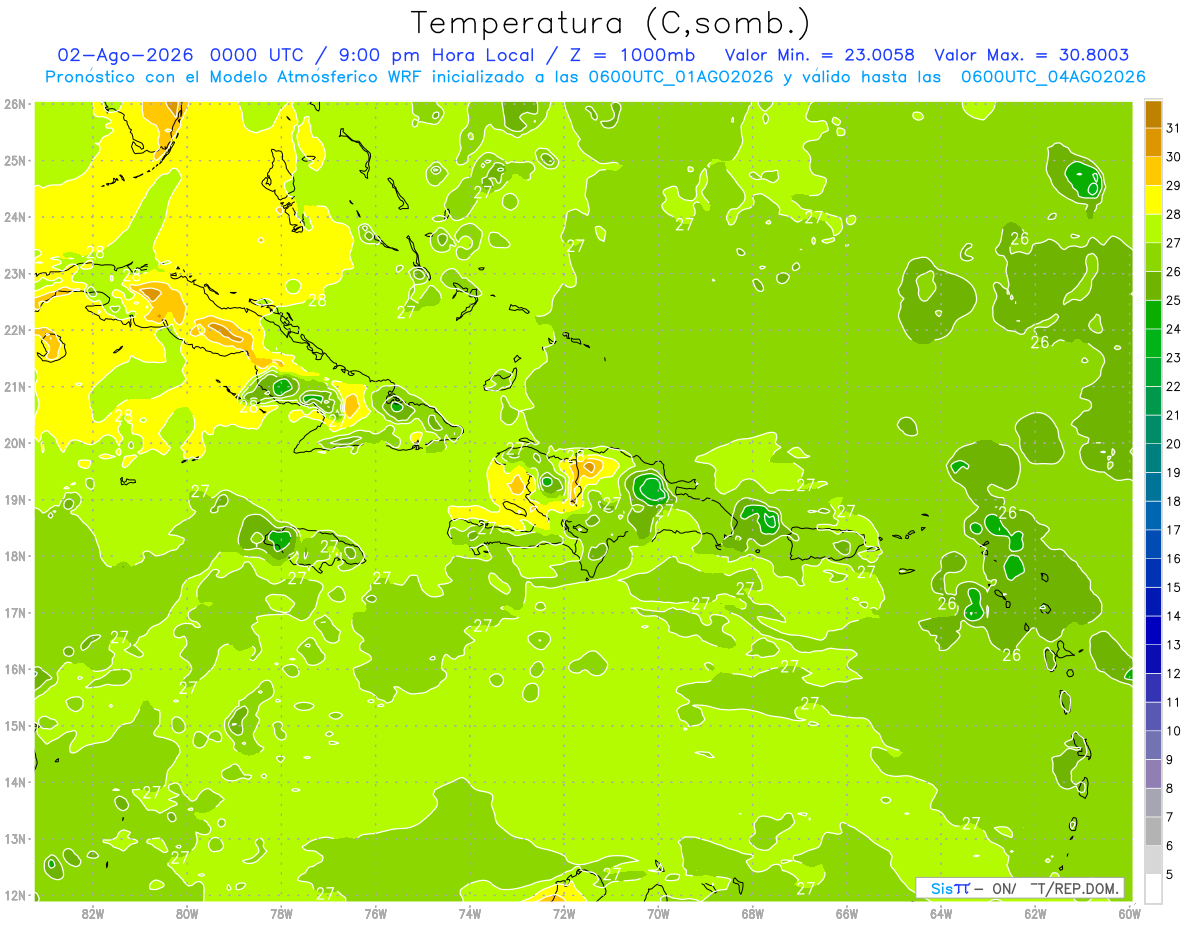Screen dimensions: 1200x927
Task: Click the legend label '17'
Action: coord(1173,530)
